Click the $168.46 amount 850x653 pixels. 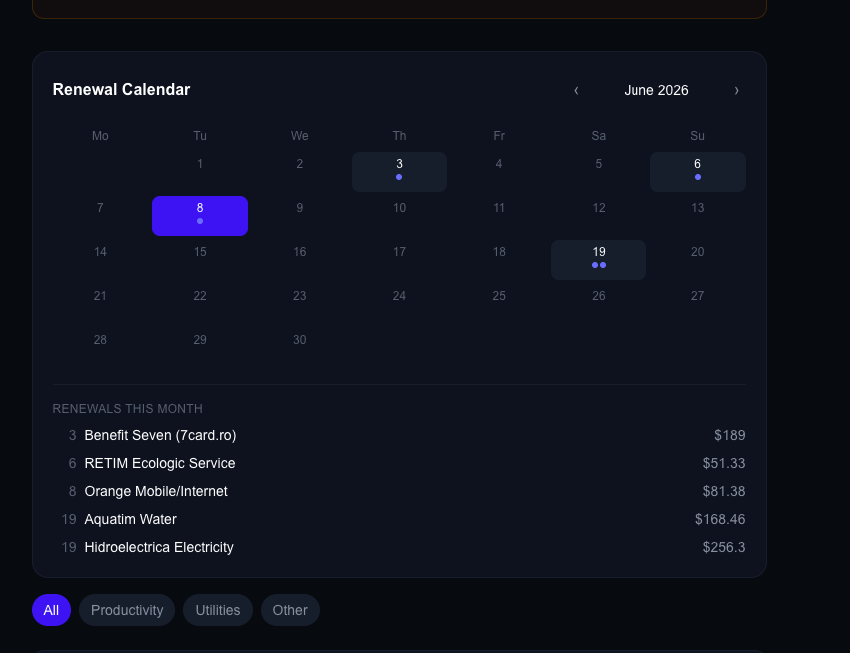pyautogui.click(x=720, y=519)
